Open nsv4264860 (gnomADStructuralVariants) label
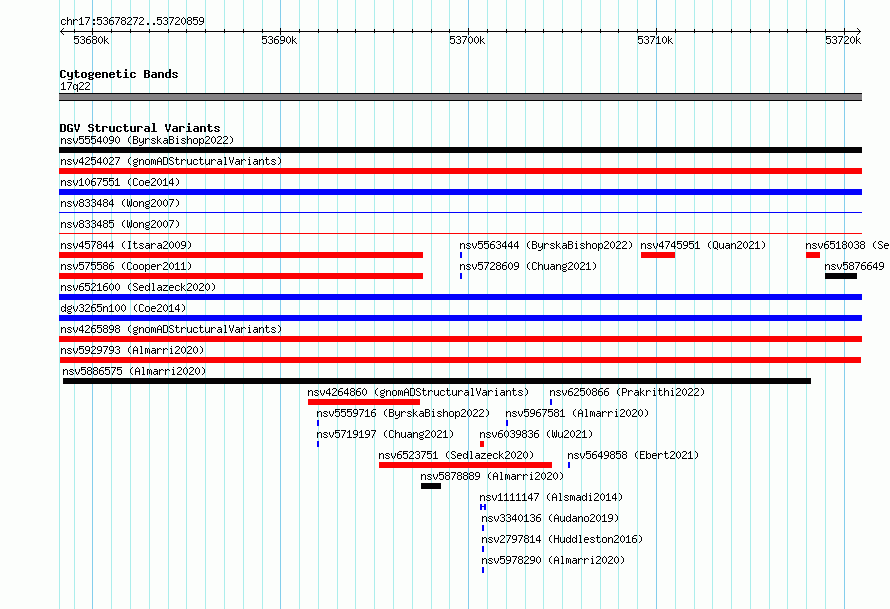 (x=418, y=392)
